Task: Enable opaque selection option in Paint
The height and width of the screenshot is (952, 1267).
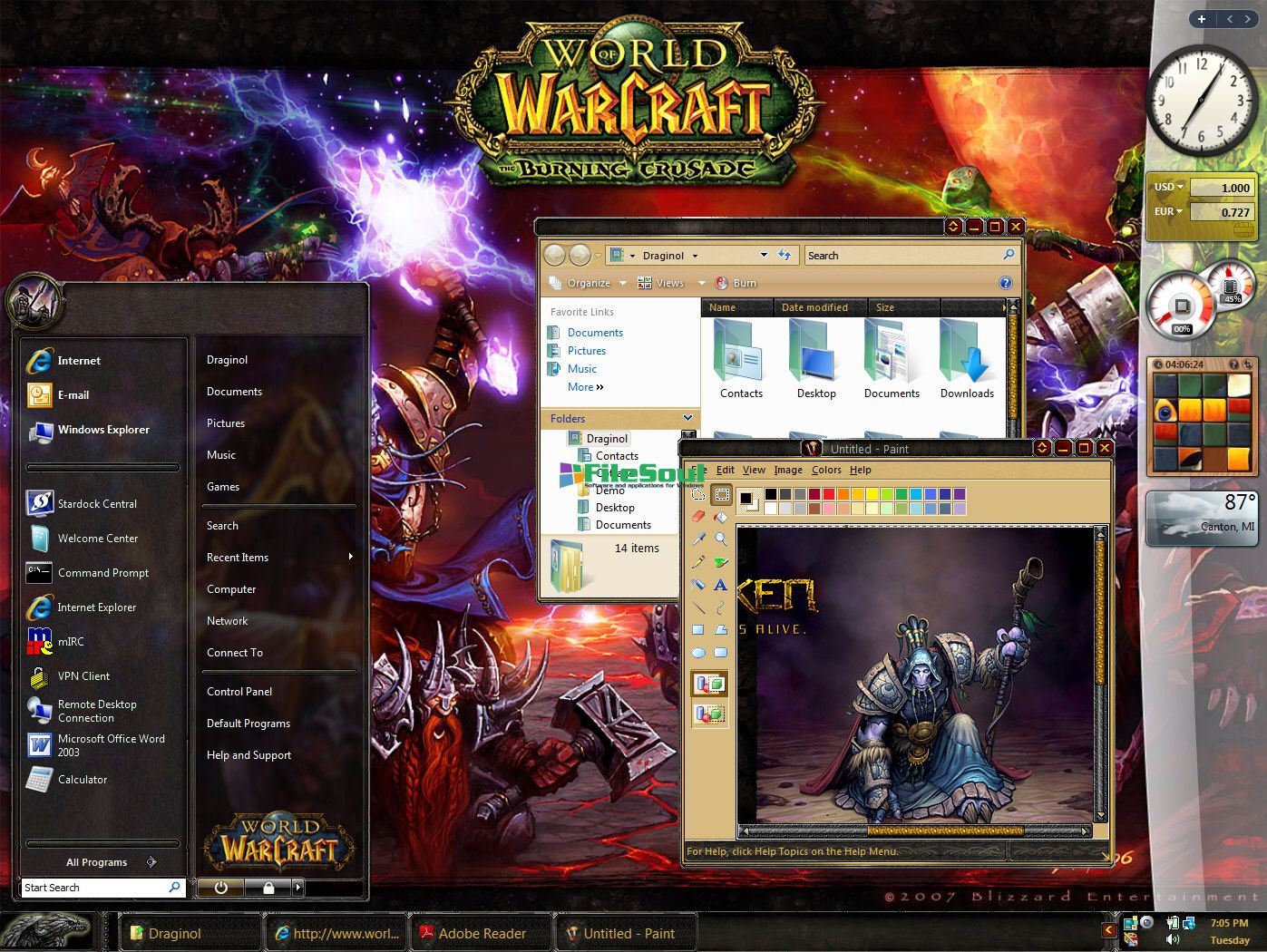Action: (x=710, y=684)
